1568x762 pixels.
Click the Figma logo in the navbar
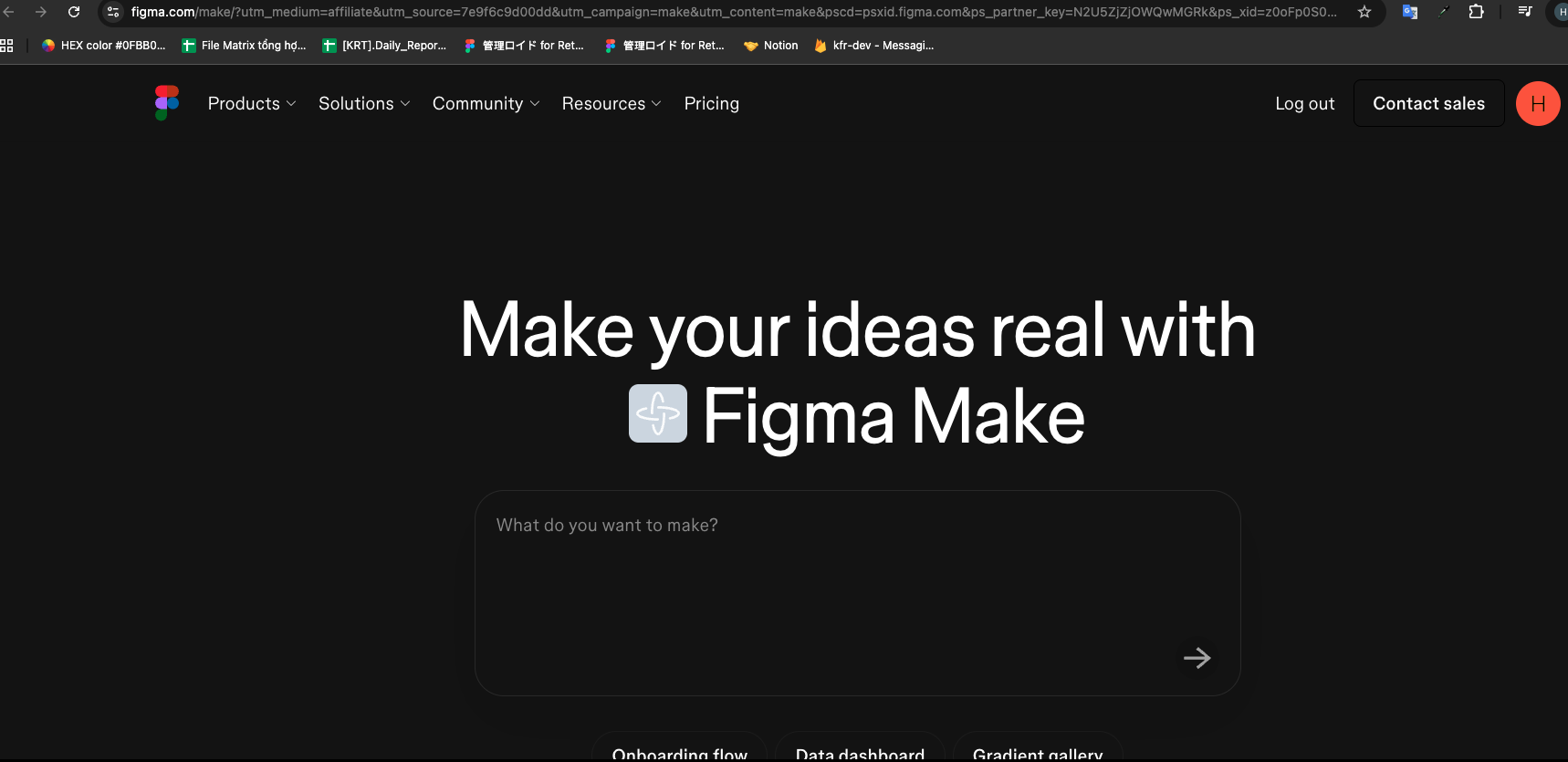(x=166, y=103)
